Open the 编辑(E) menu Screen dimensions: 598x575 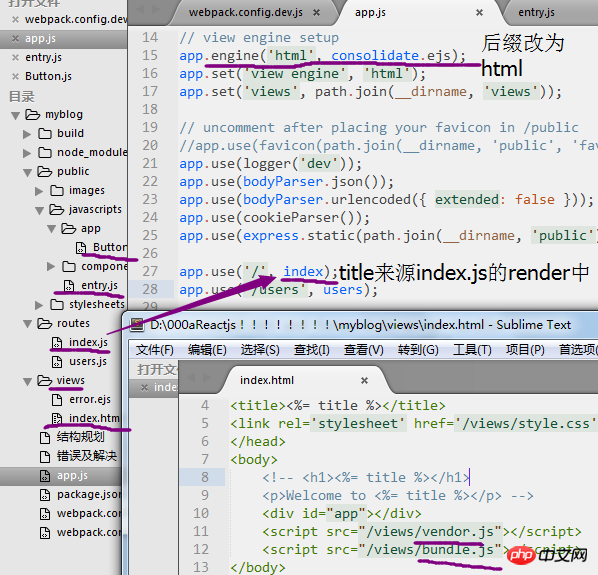tap(207, 350)
